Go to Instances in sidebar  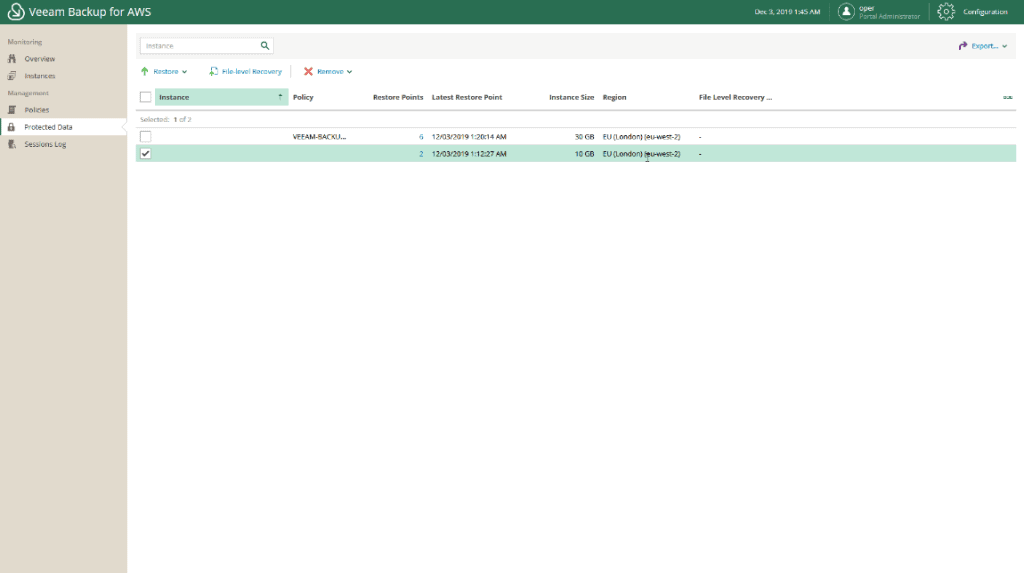coord(40,76)
